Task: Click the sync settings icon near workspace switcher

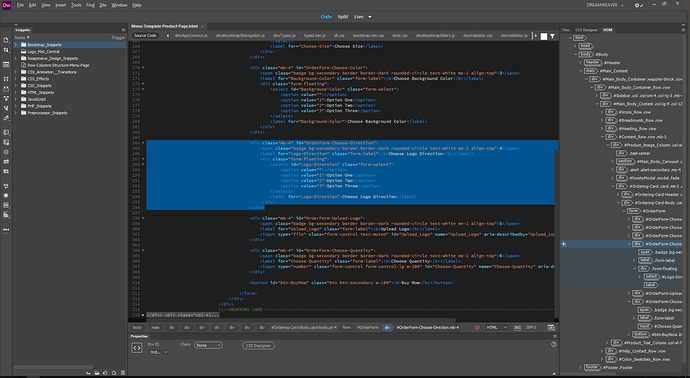Action: tap(638, 5)
